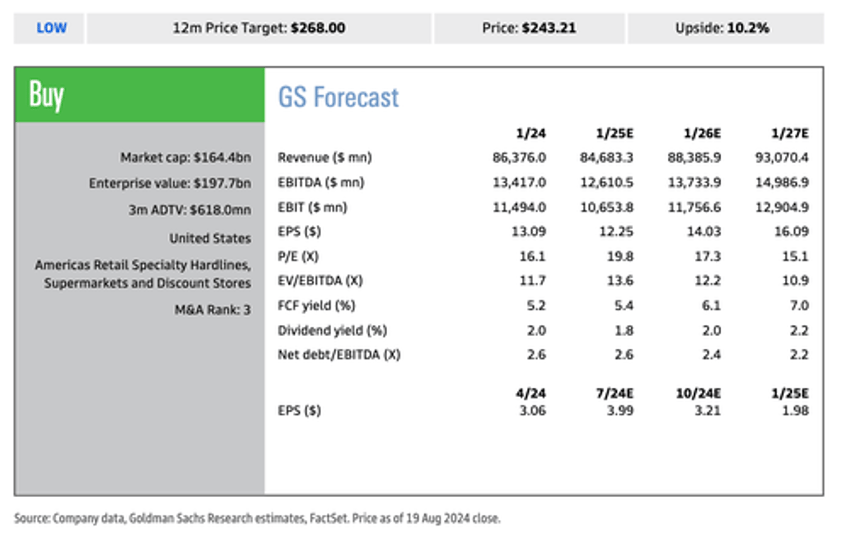This screenshot has height=539, width=848.
Task: Select annual EPS value 14.03
Action: click(x=704, y=231)
